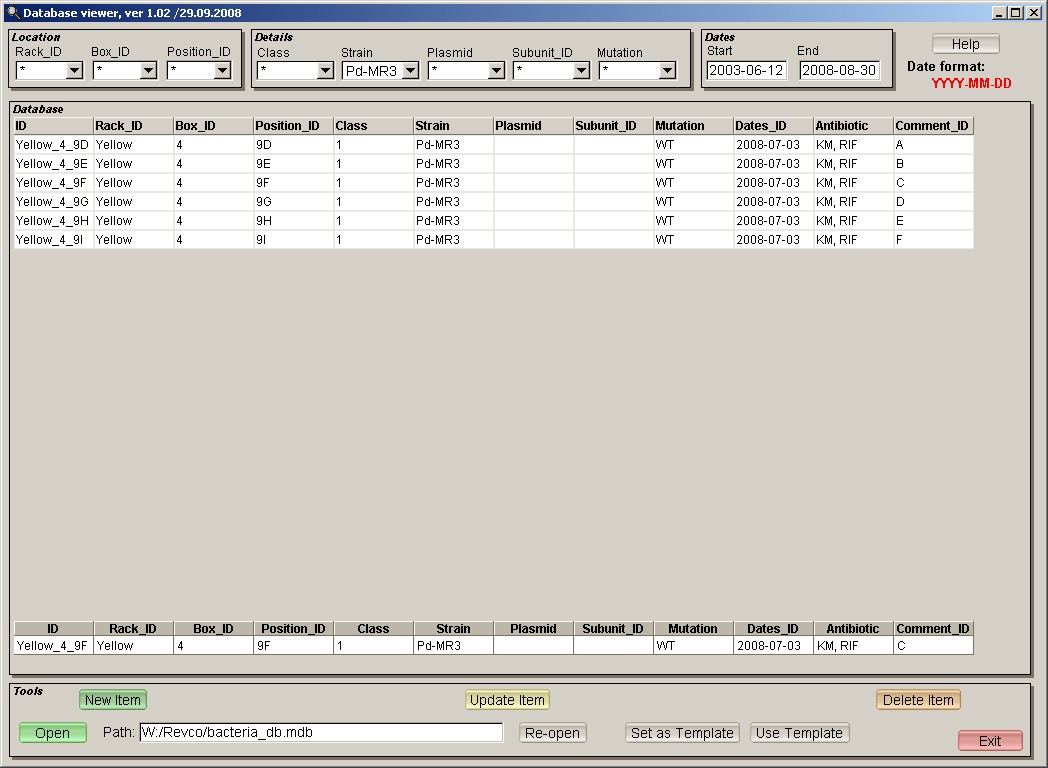1048x768 pixels.
Task: Click the top Class column header
Action: coord(374,126)
